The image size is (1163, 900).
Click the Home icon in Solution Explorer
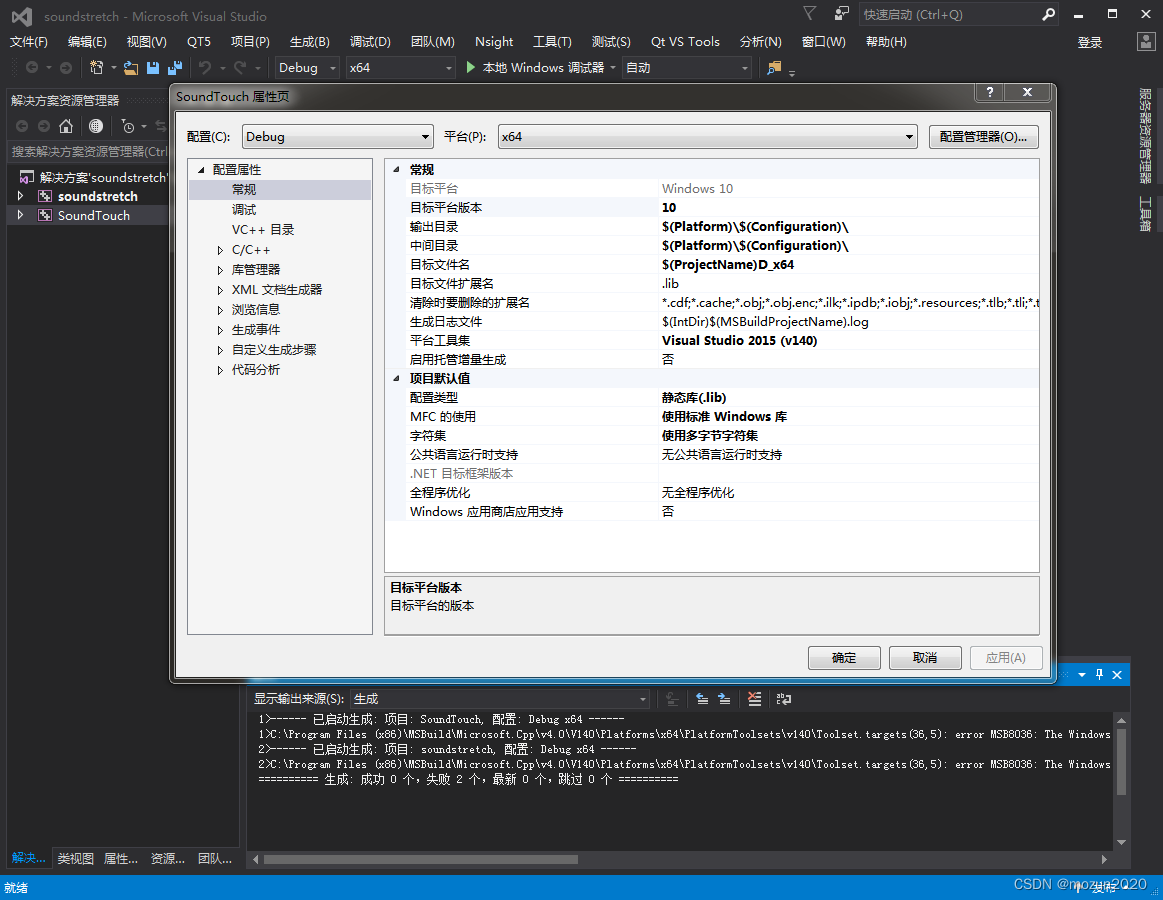pos(66,126)
